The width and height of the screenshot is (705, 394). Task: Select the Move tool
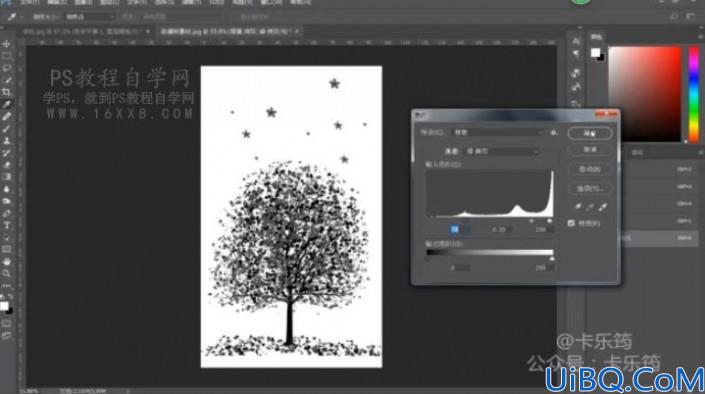(x=6, y=44)
